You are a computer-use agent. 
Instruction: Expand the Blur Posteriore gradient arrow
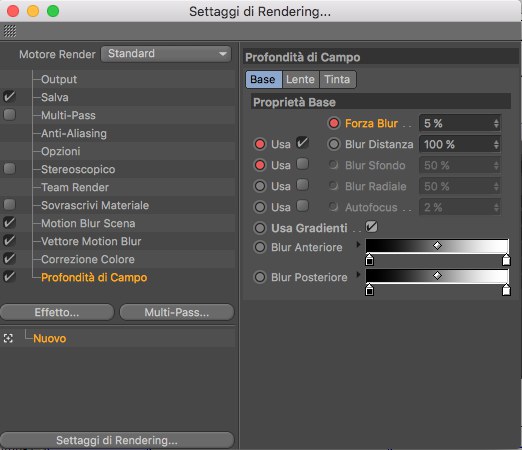(358, 274)
